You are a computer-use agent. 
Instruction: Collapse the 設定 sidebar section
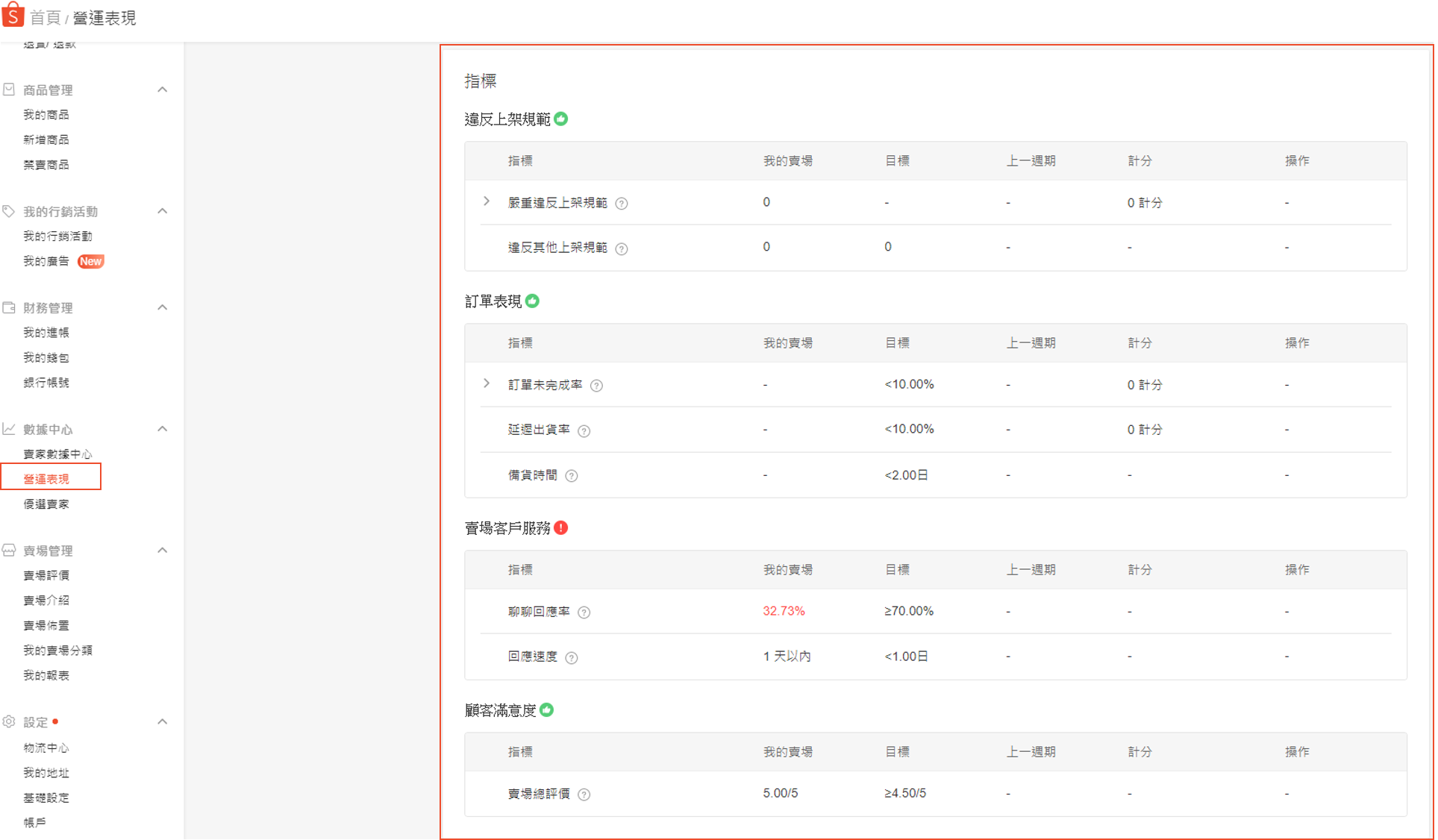tap(162, 721)
